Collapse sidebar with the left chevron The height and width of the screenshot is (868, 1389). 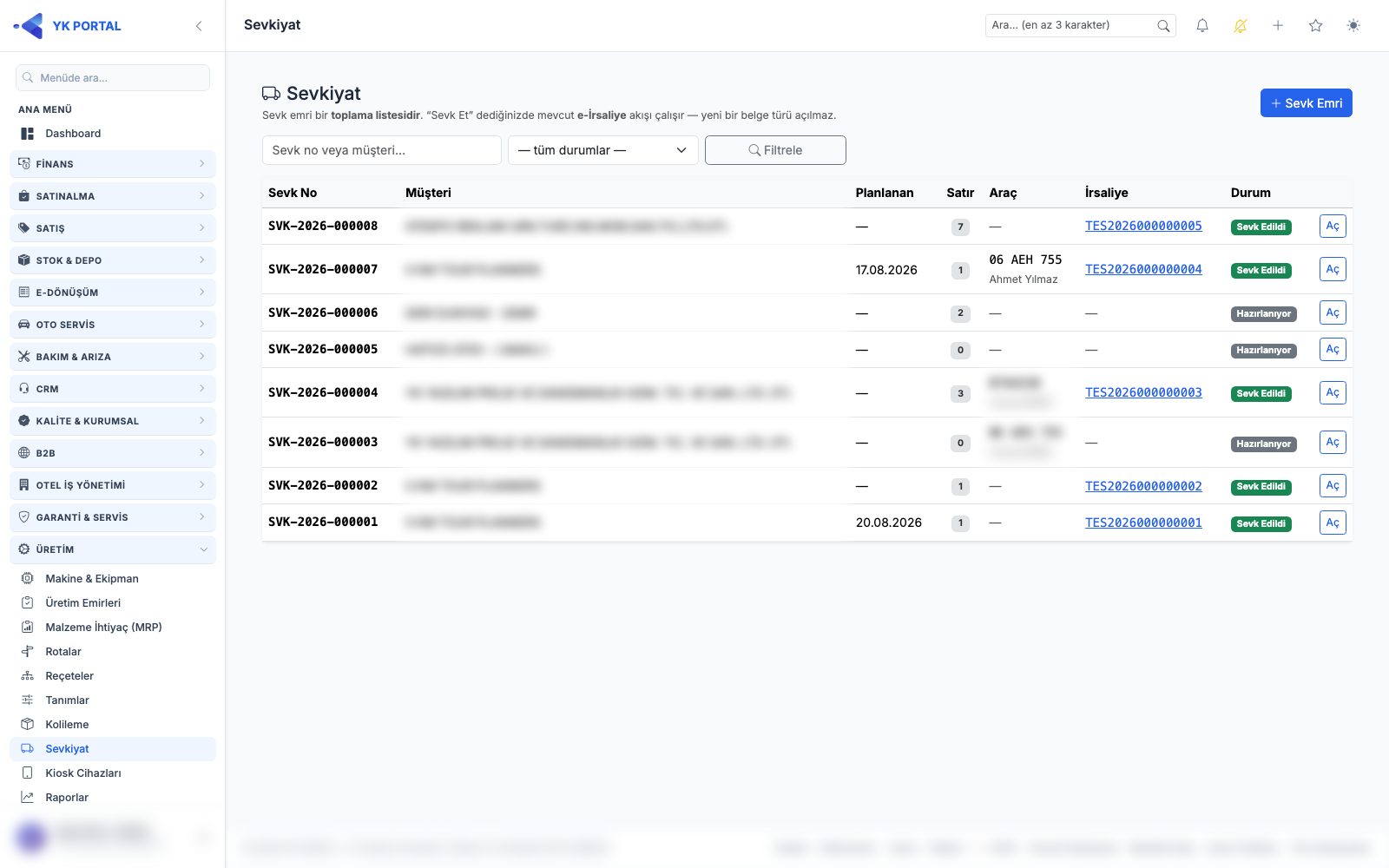coord(199,26)
